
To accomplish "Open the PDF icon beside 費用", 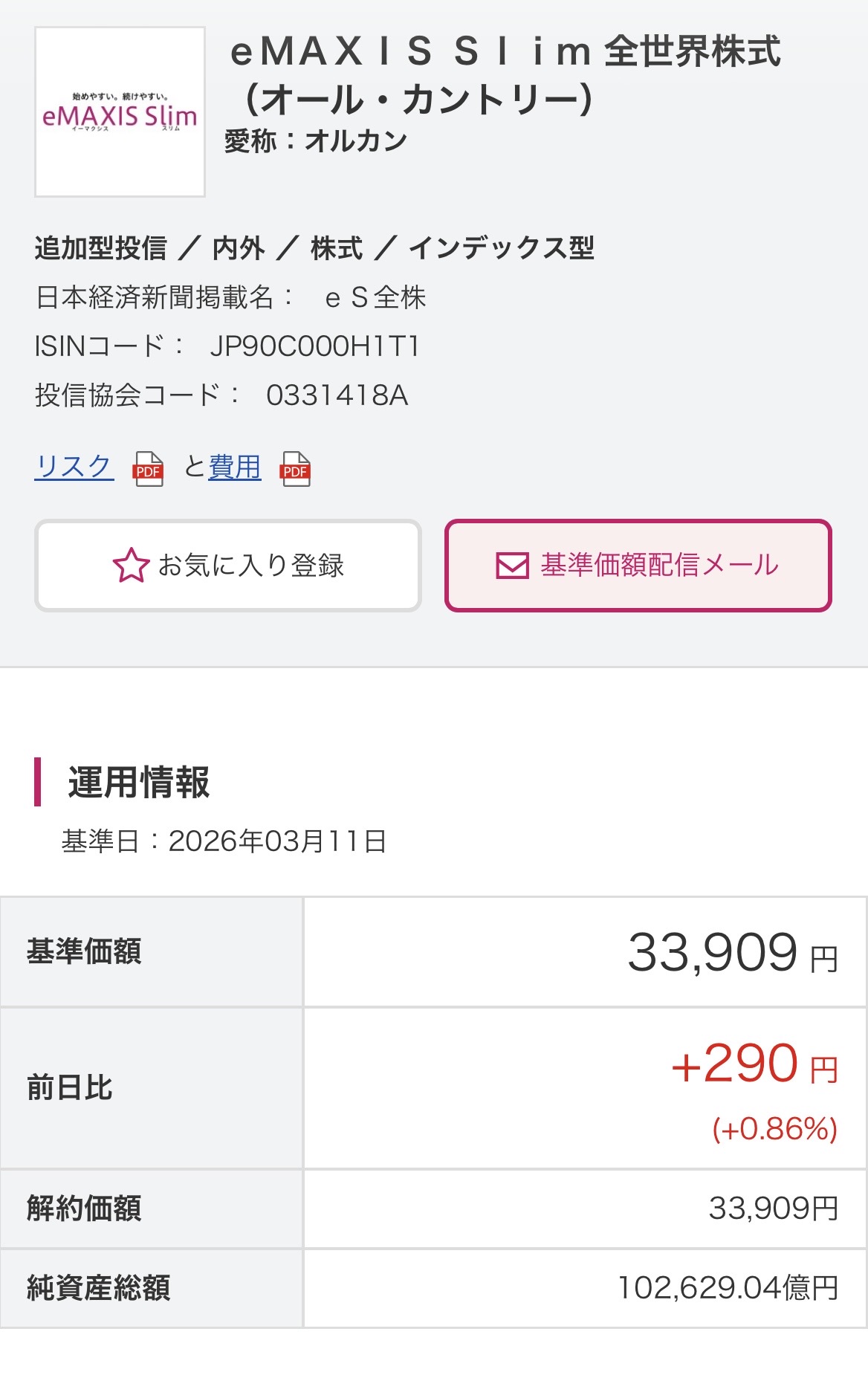I will [x=295, y=470].
